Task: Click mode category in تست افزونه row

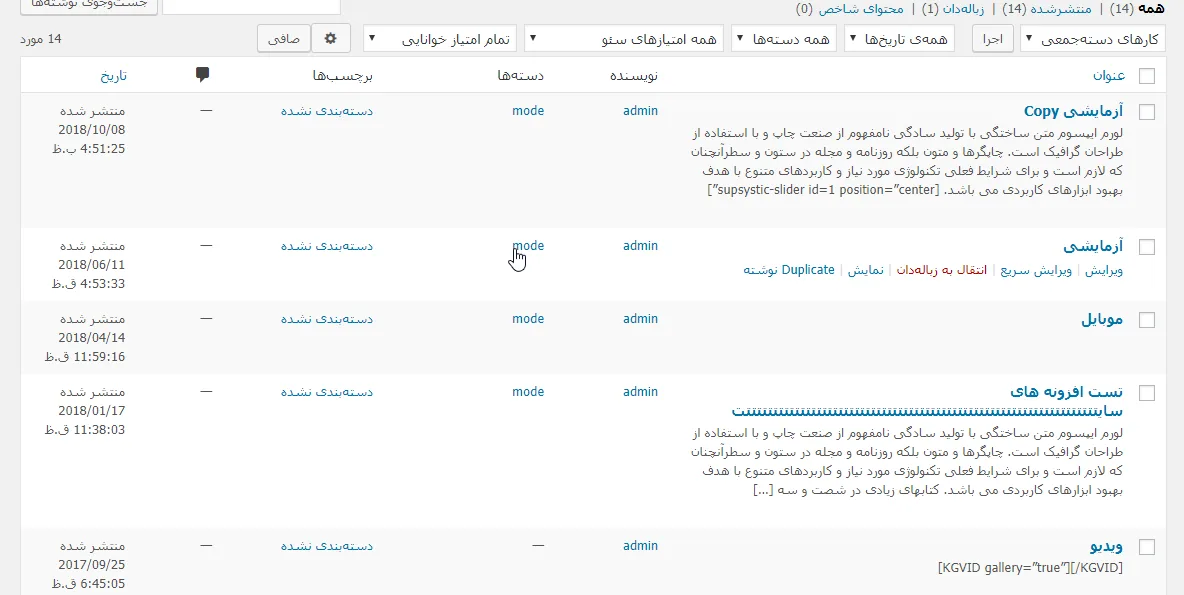Action: tap(528, 392)
